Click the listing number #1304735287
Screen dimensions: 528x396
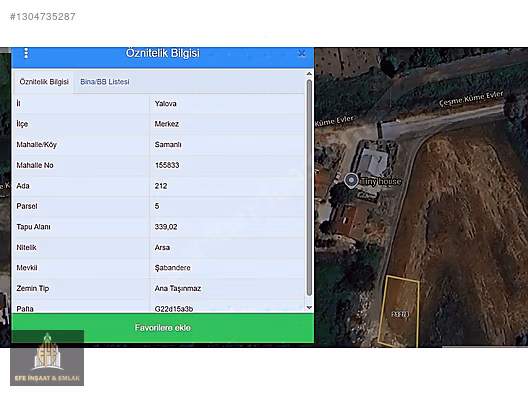pyautogui.click(x=43, y=16)
